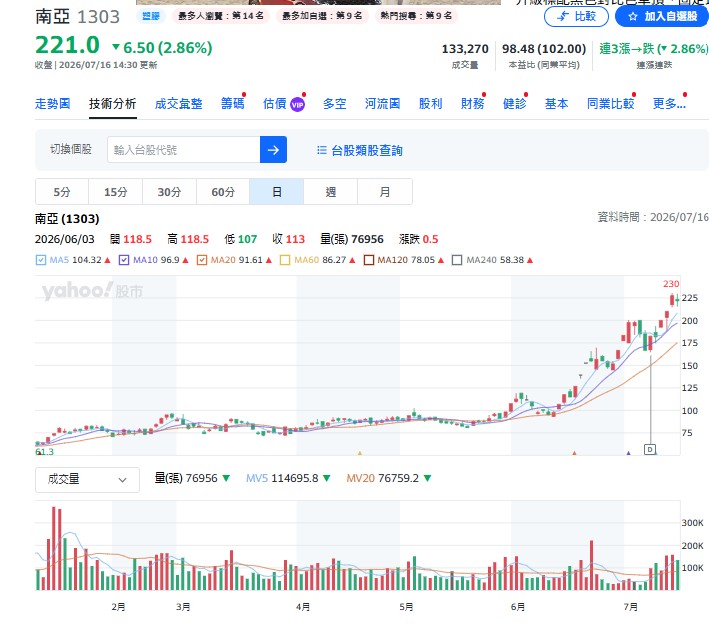Click the stock code input field
Screen dimensions: 709x627
(184, 150)
